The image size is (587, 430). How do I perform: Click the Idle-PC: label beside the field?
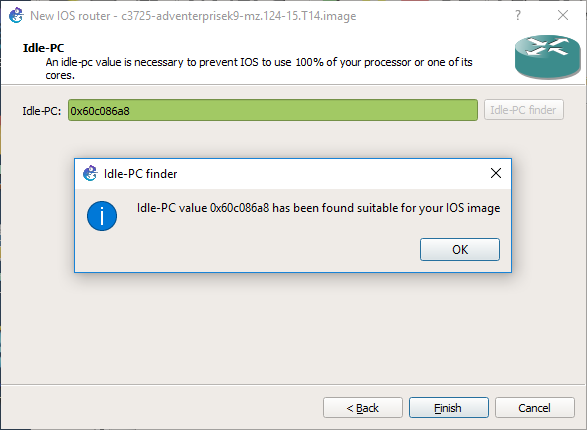[42, 111]
